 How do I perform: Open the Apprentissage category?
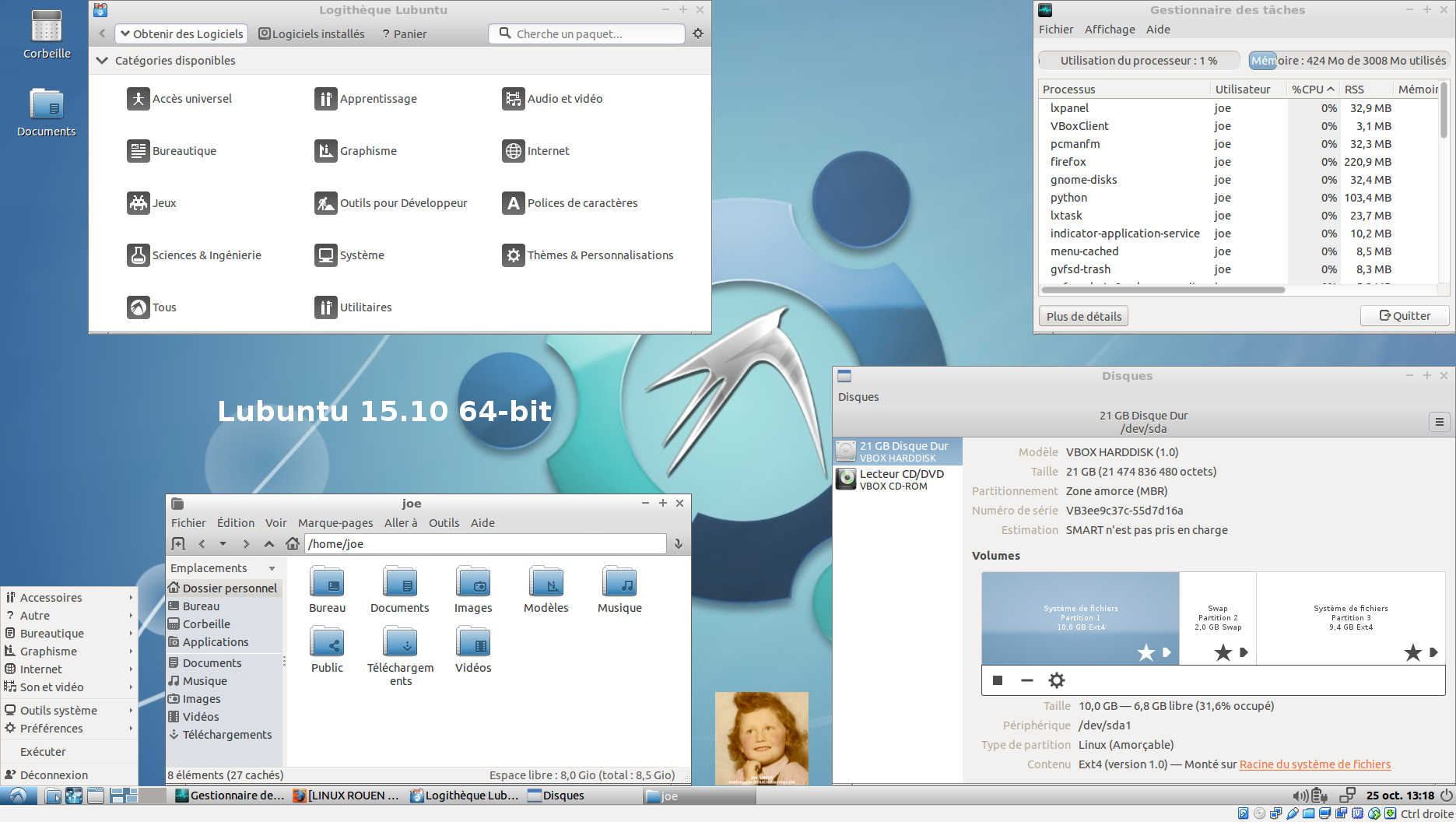(x=366, y=99)
